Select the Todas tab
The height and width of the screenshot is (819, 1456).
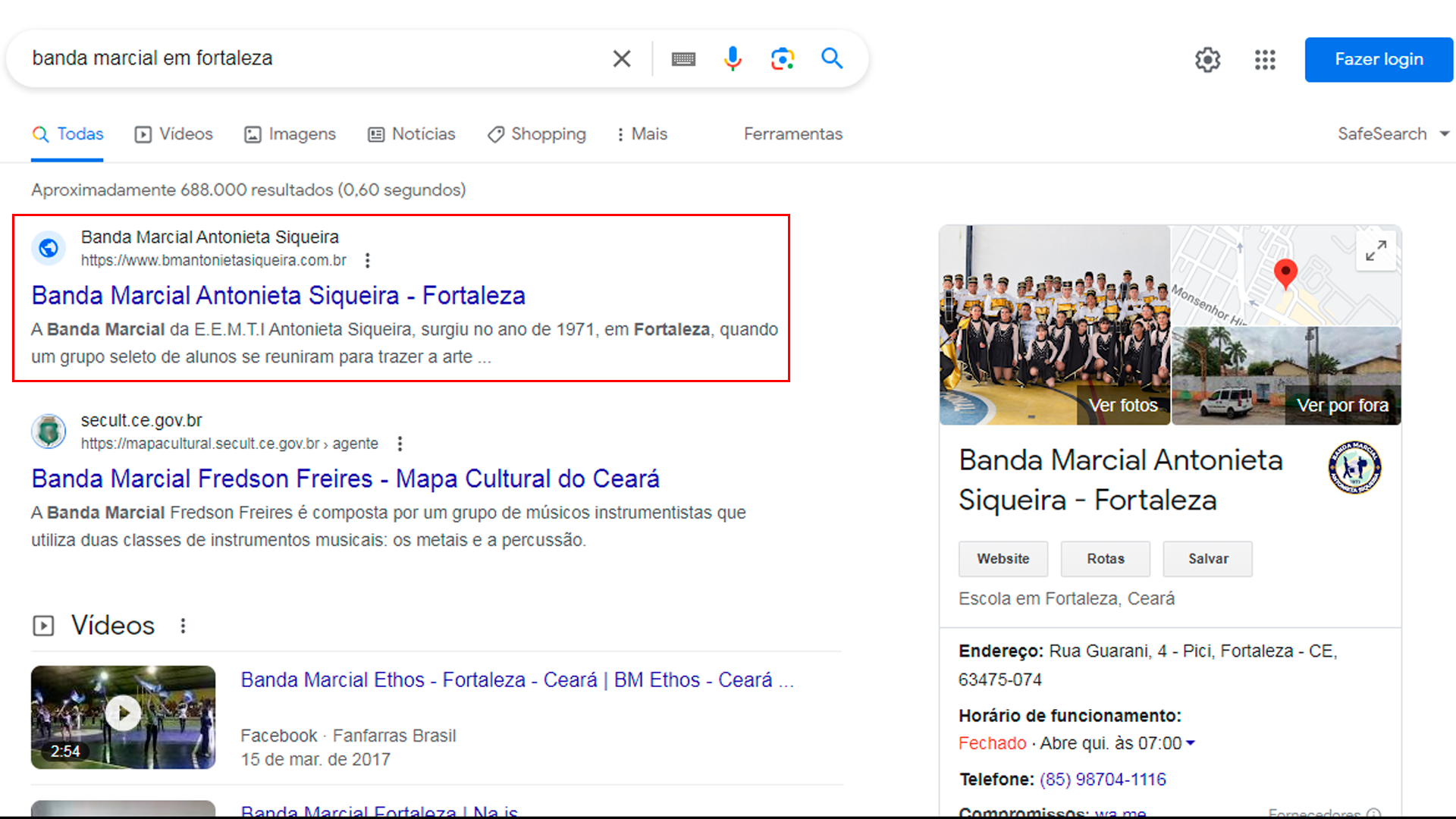(x=67, y=134)
